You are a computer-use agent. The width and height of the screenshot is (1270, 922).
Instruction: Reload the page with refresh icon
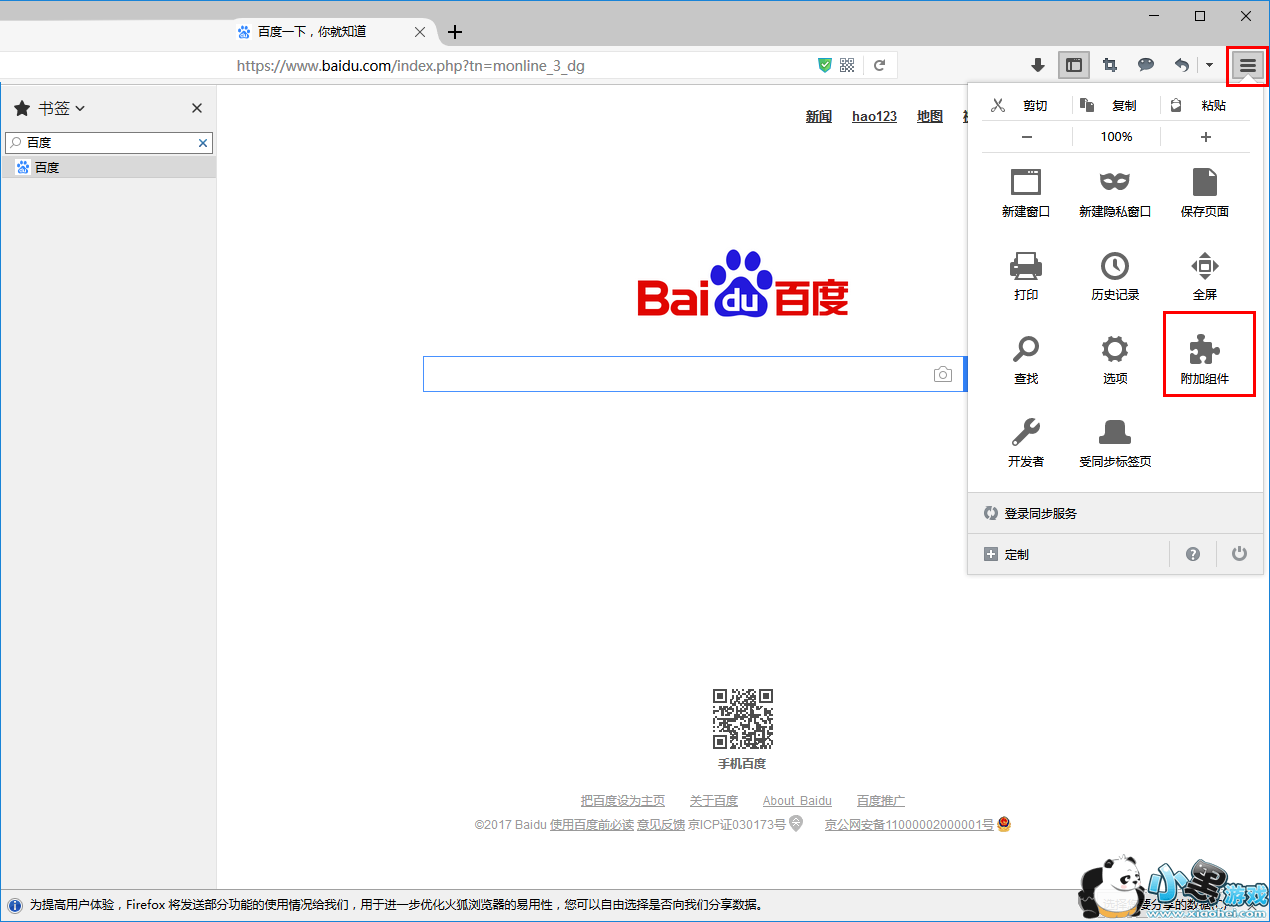pos(880,65)
